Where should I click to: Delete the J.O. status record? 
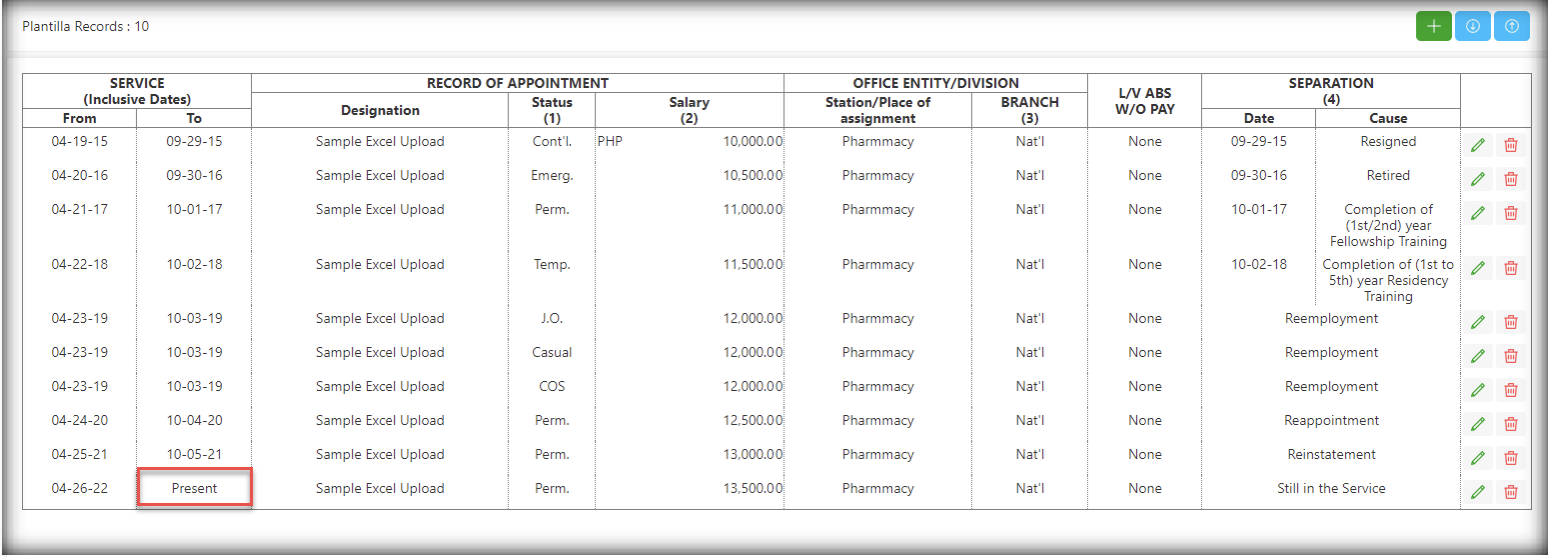[1511, 322]
